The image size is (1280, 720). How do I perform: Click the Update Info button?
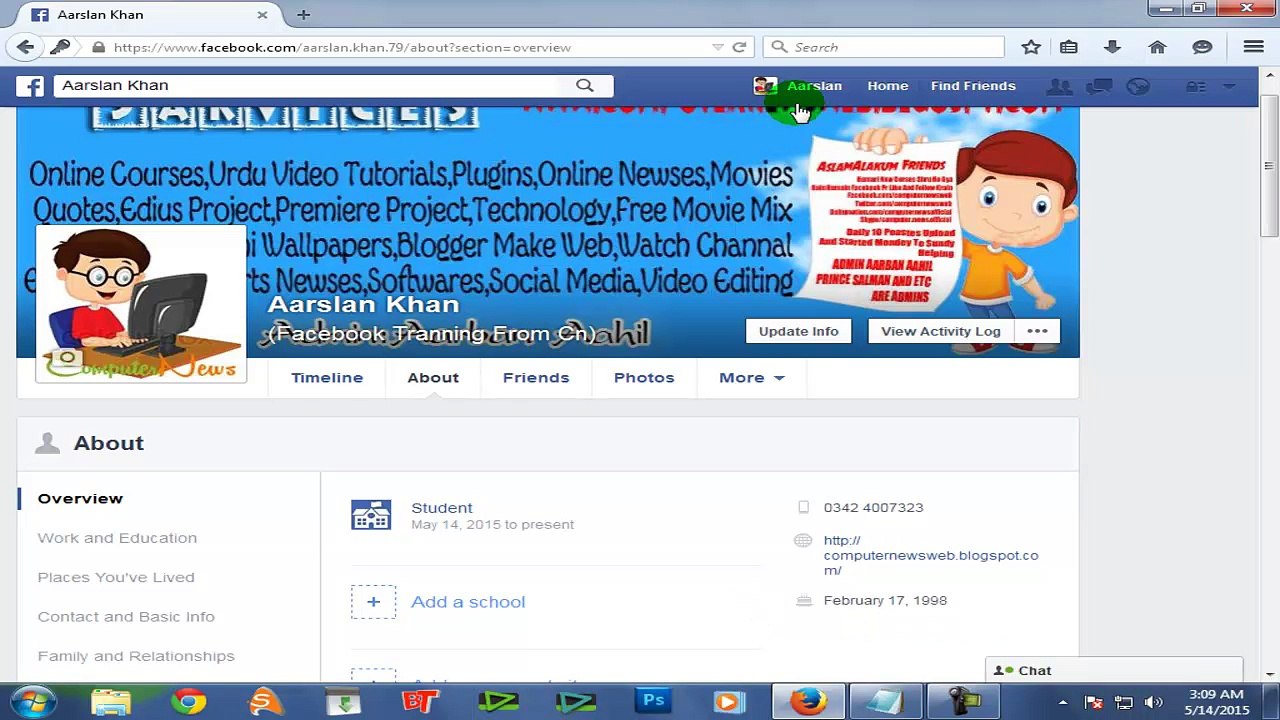coord(798,331)
